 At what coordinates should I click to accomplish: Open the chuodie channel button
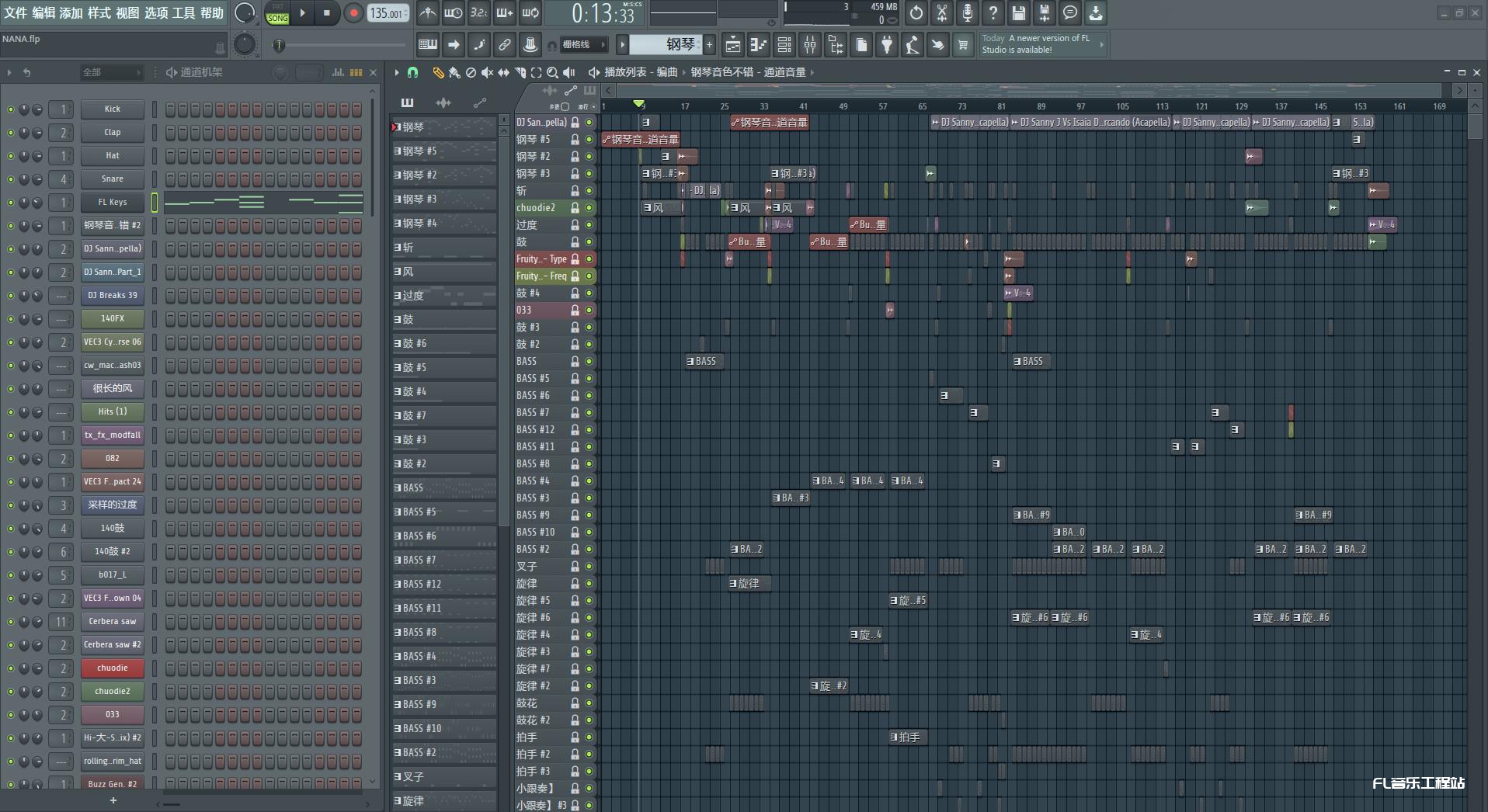coord(113,668)
